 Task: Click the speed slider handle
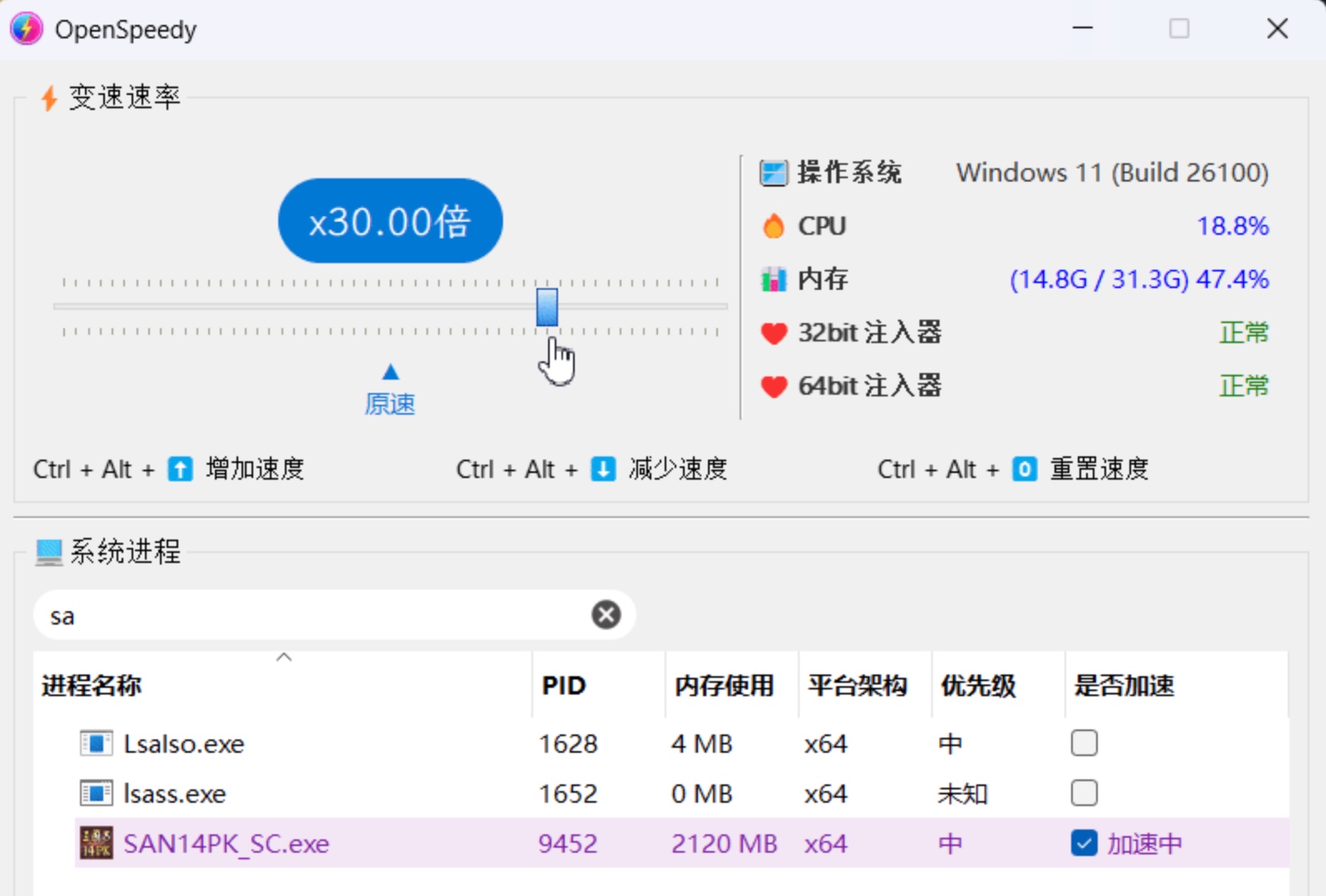click(x=547, y=307)
